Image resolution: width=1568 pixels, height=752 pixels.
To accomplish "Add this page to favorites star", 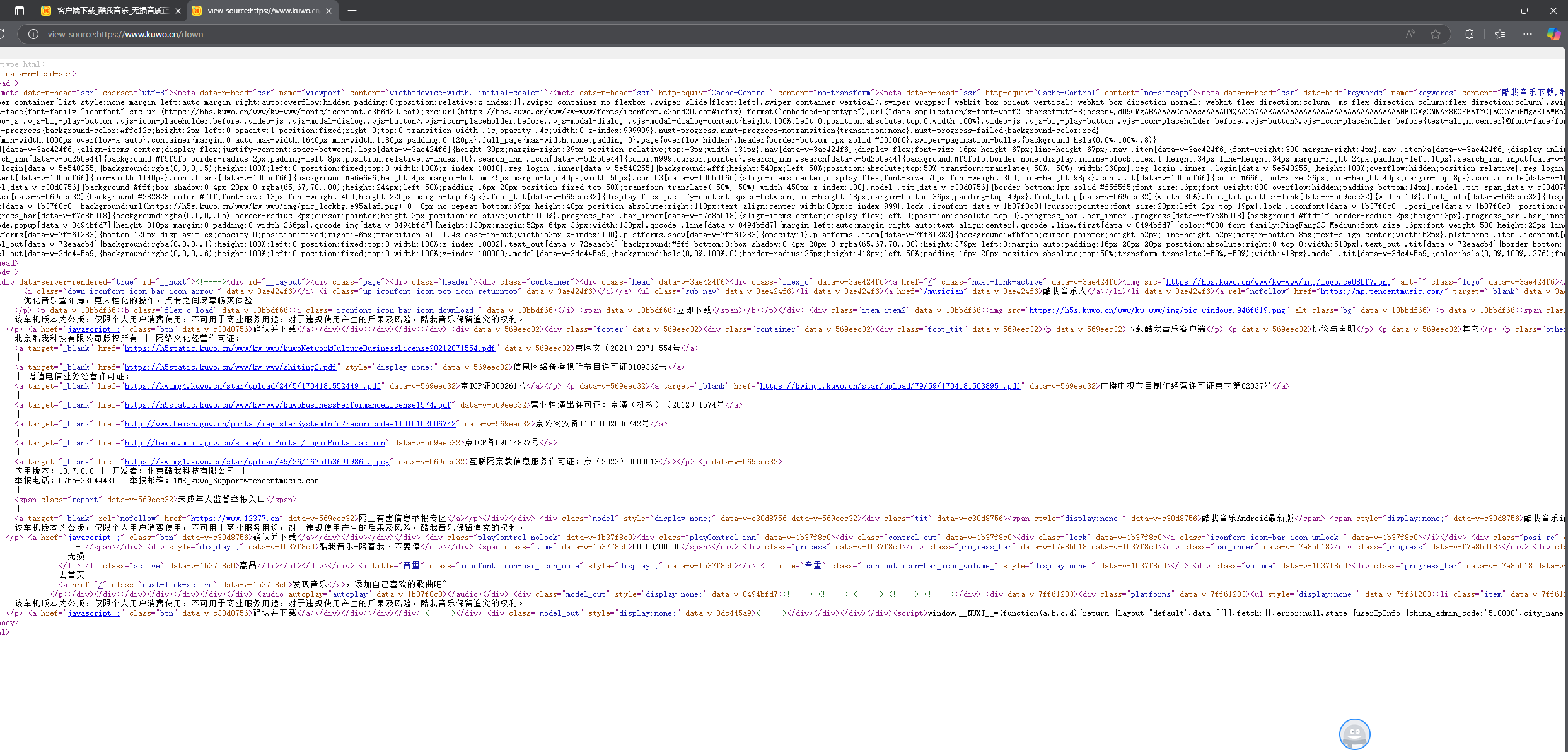I will click(x=1436, y=34).
